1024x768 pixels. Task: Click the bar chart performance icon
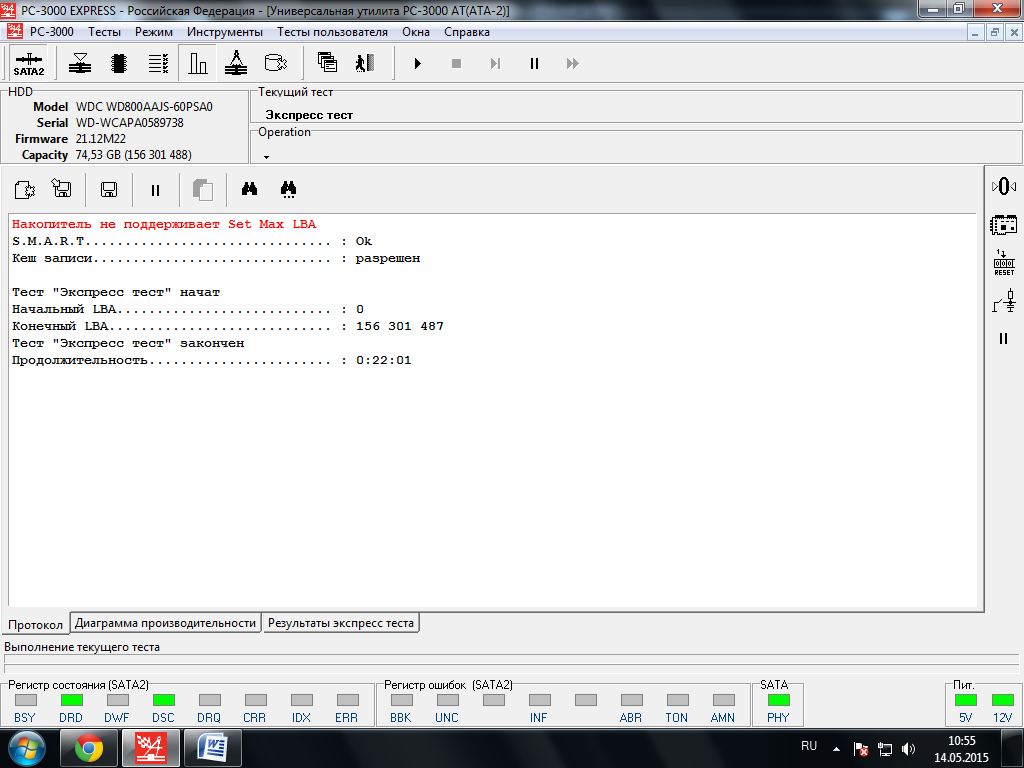198,63
